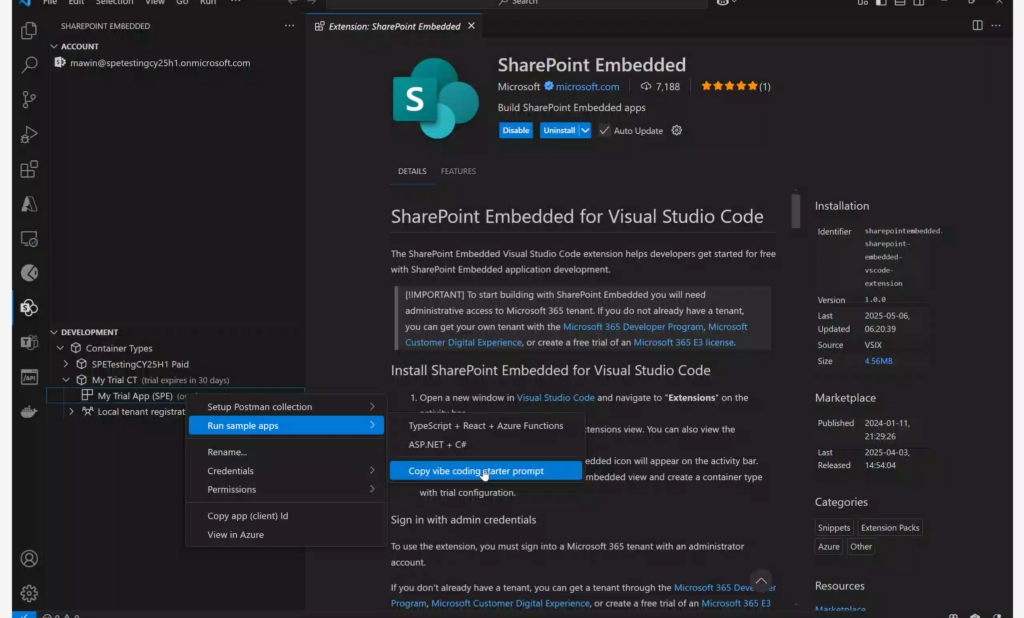Click the scroll-to-top arrow button
Screen dimensions: 1024x618
(761, 580)
